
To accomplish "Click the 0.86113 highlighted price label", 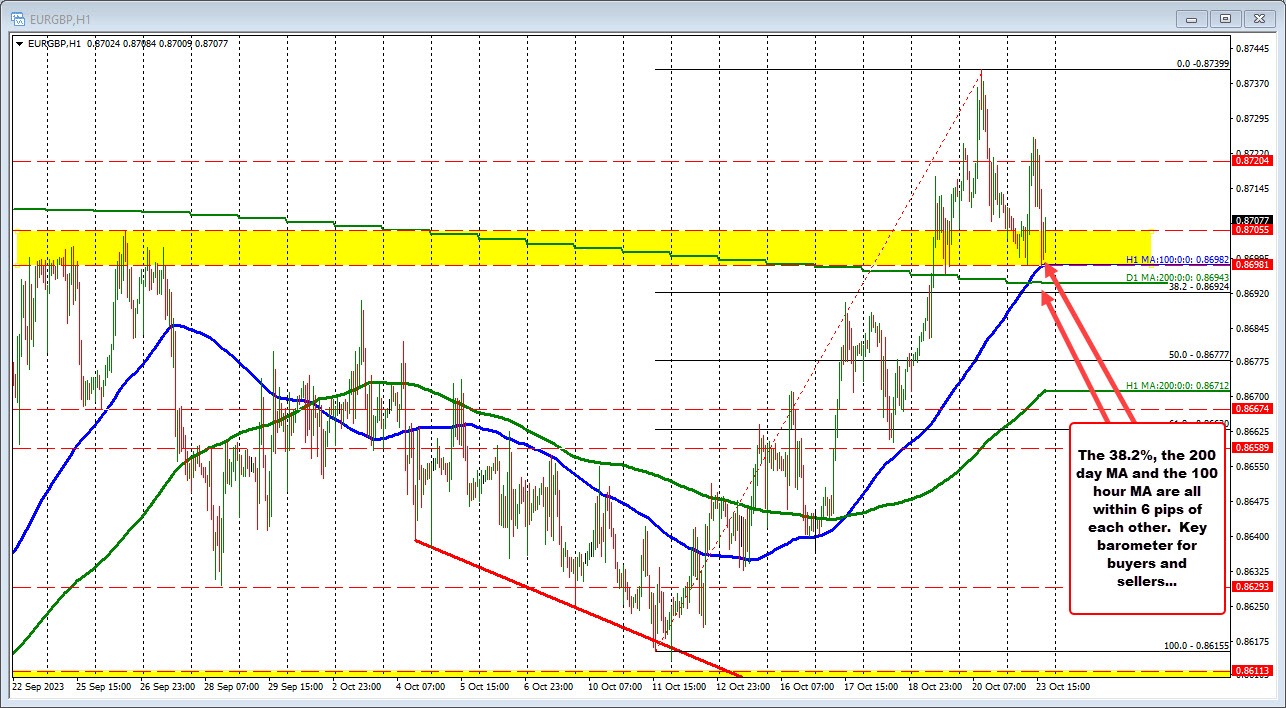I will coord(1253,671).
